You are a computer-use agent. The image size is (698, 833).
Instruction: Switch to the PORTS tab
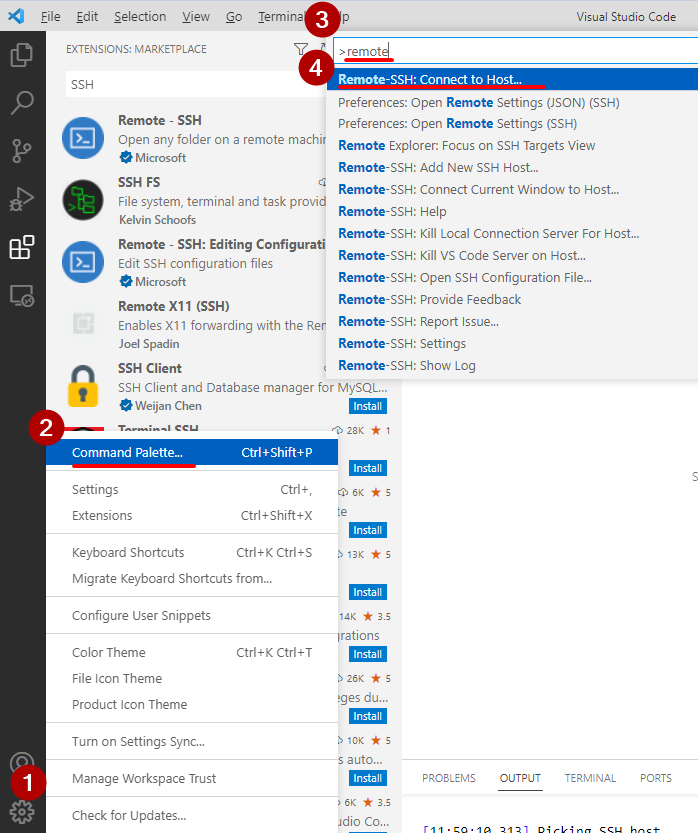tap(656, 778)
